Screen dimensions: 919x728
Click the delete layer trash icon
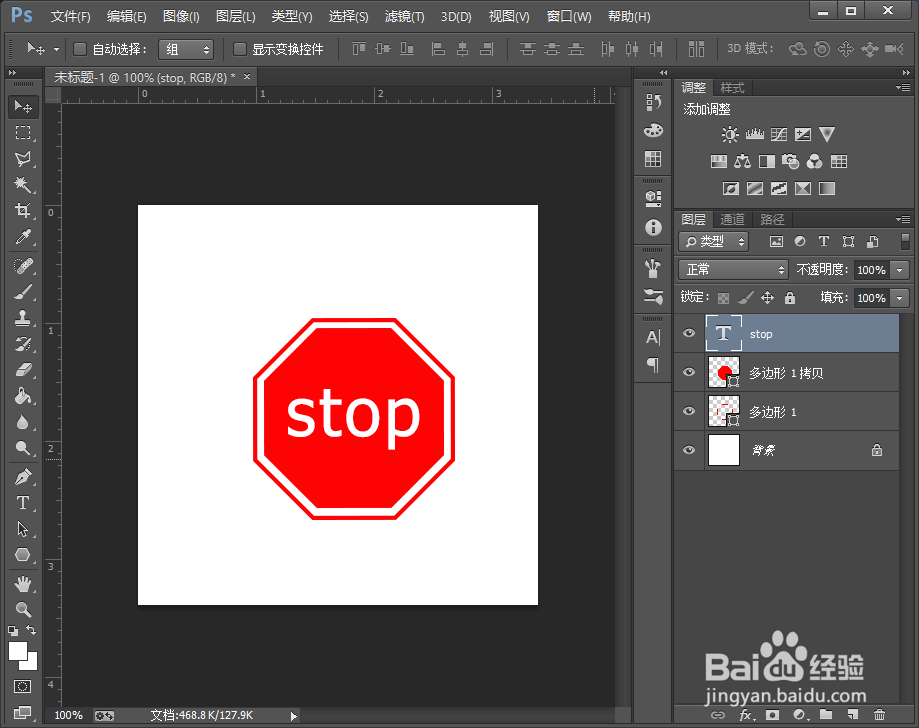coord(879,715)
